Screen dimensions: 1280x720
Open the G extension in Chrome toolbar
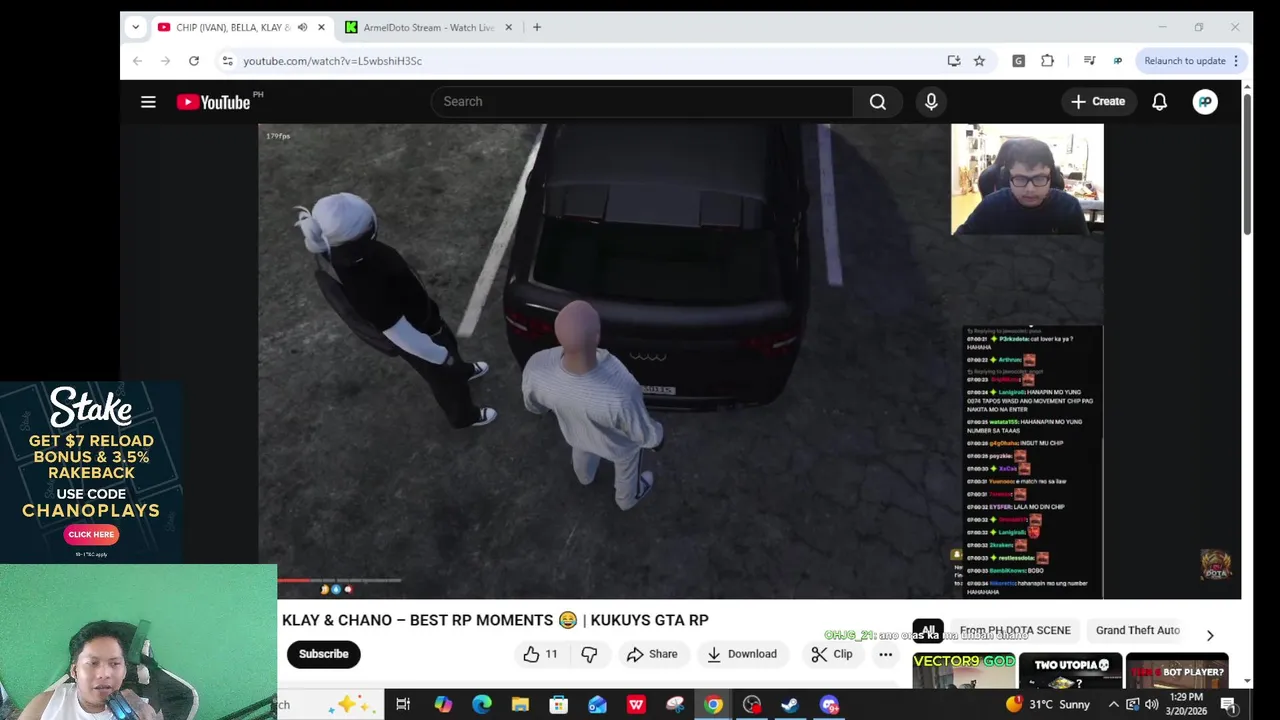point(1018,61)
